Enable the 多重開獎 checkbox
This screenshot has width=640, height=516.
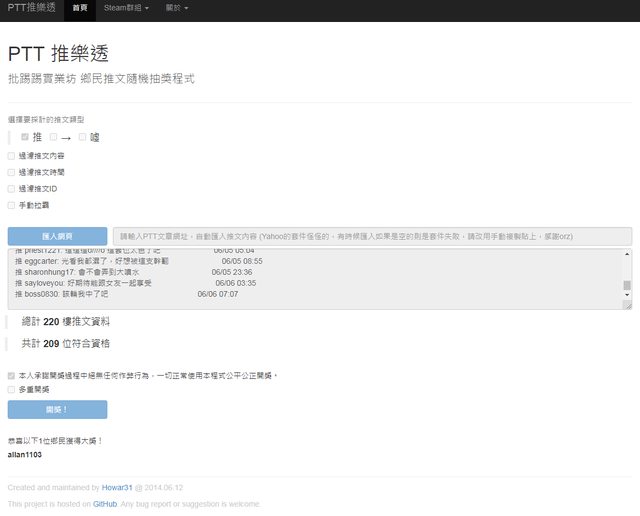pyautogui.click(x=11, y=389)
